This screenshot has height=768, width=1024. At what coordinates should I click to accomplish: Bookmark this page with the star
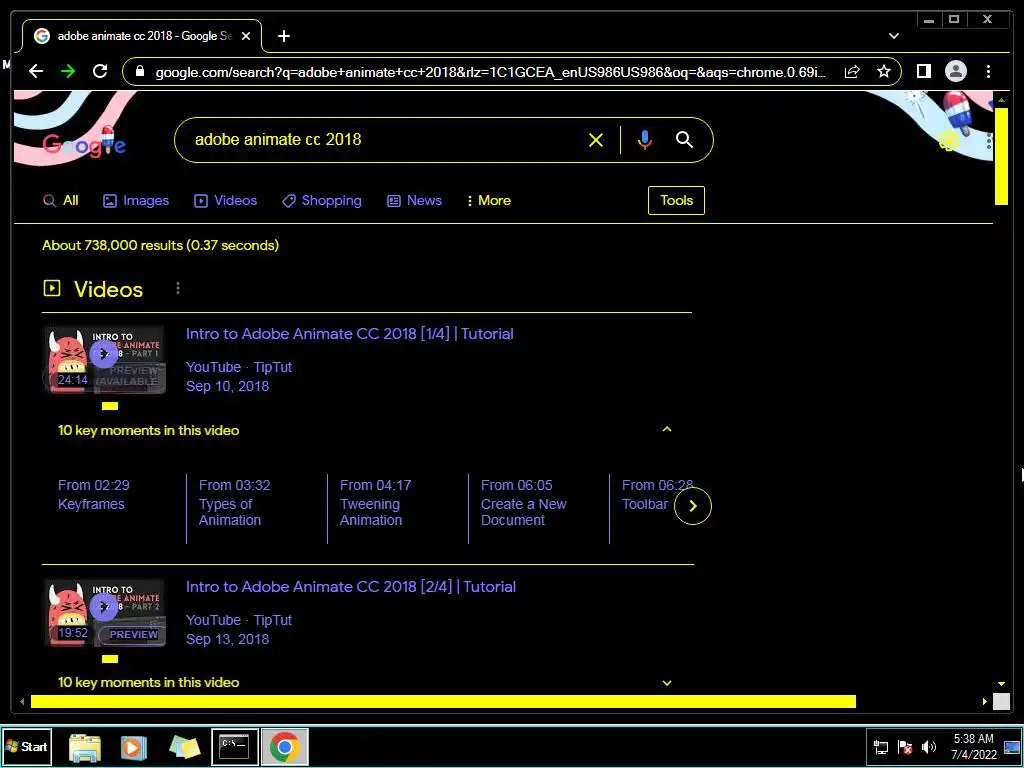pyautogui.click(x=884, y=71)
